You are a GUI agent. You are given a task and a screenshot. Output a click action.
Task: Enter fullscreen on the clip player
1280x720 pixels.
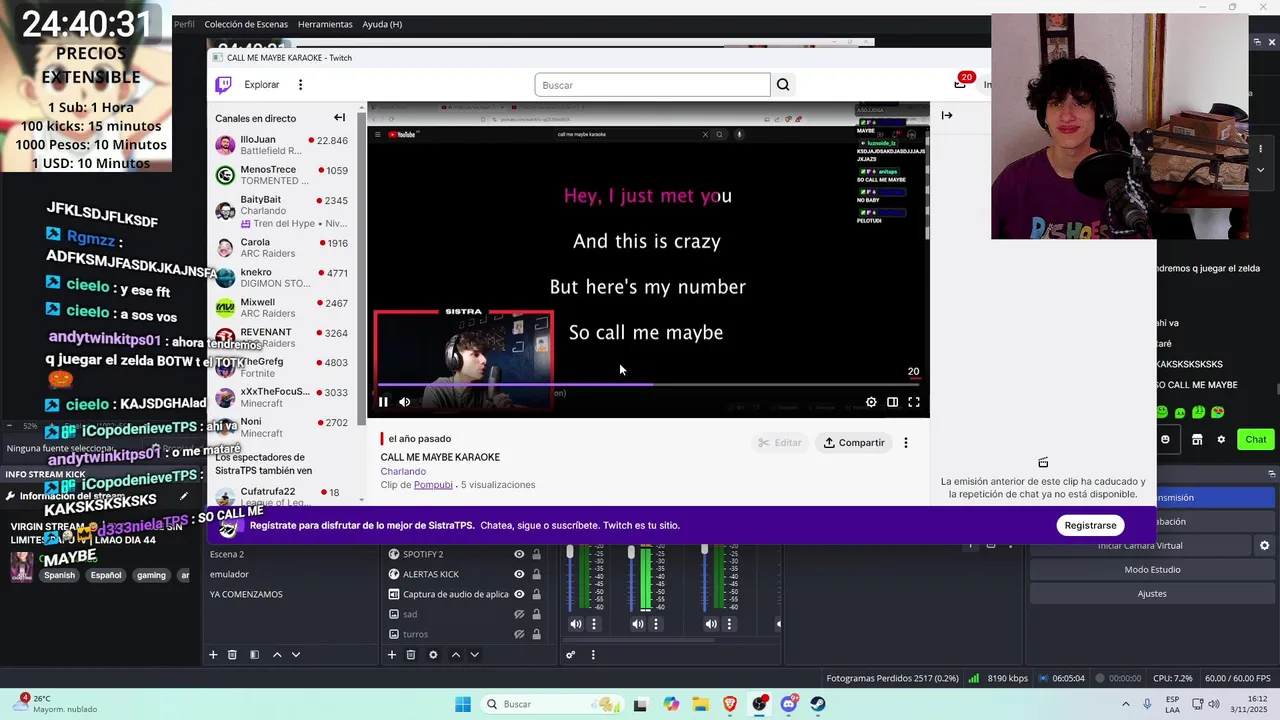tap(914, 402)
